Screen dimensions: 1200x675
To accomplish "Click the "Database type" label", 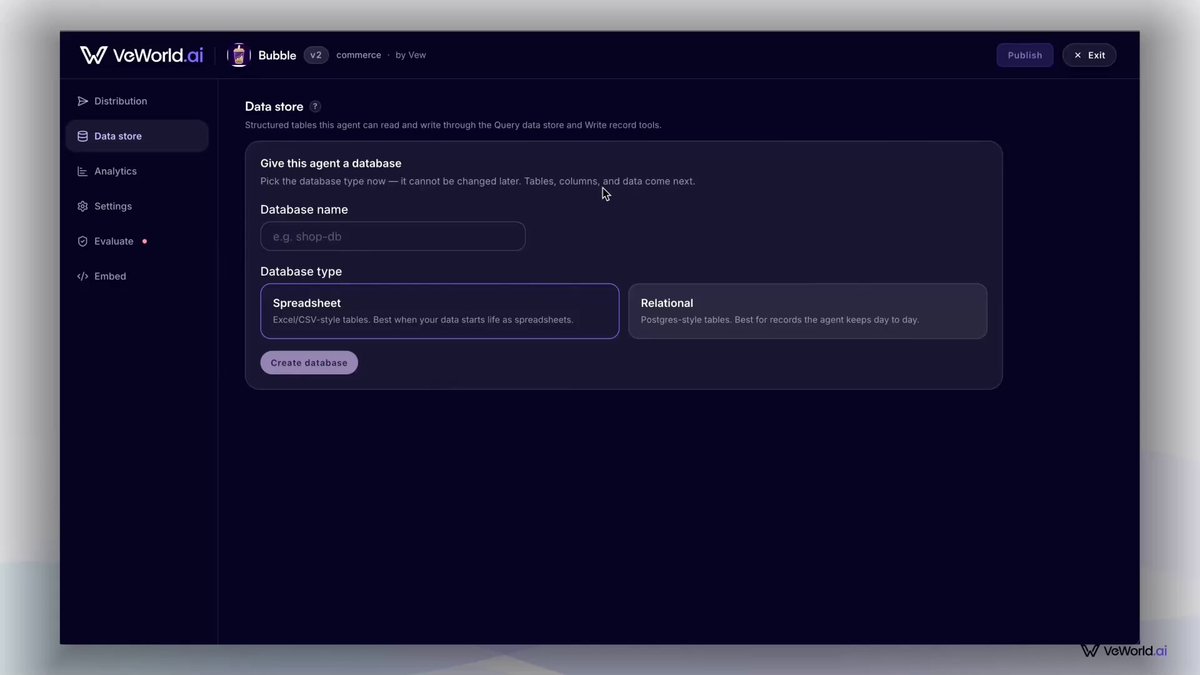I will click(301, 271).
